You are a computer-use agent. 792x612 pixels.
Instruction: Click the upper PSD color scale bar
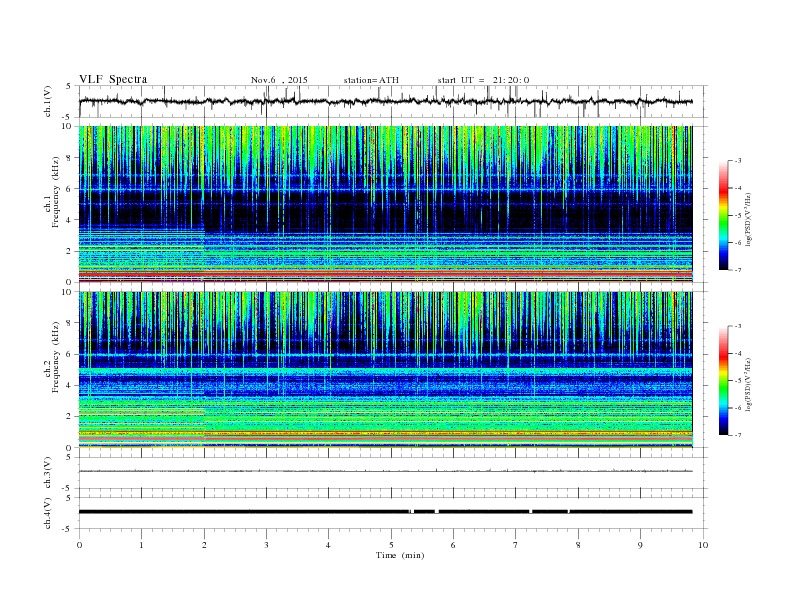tap(724, 216)
